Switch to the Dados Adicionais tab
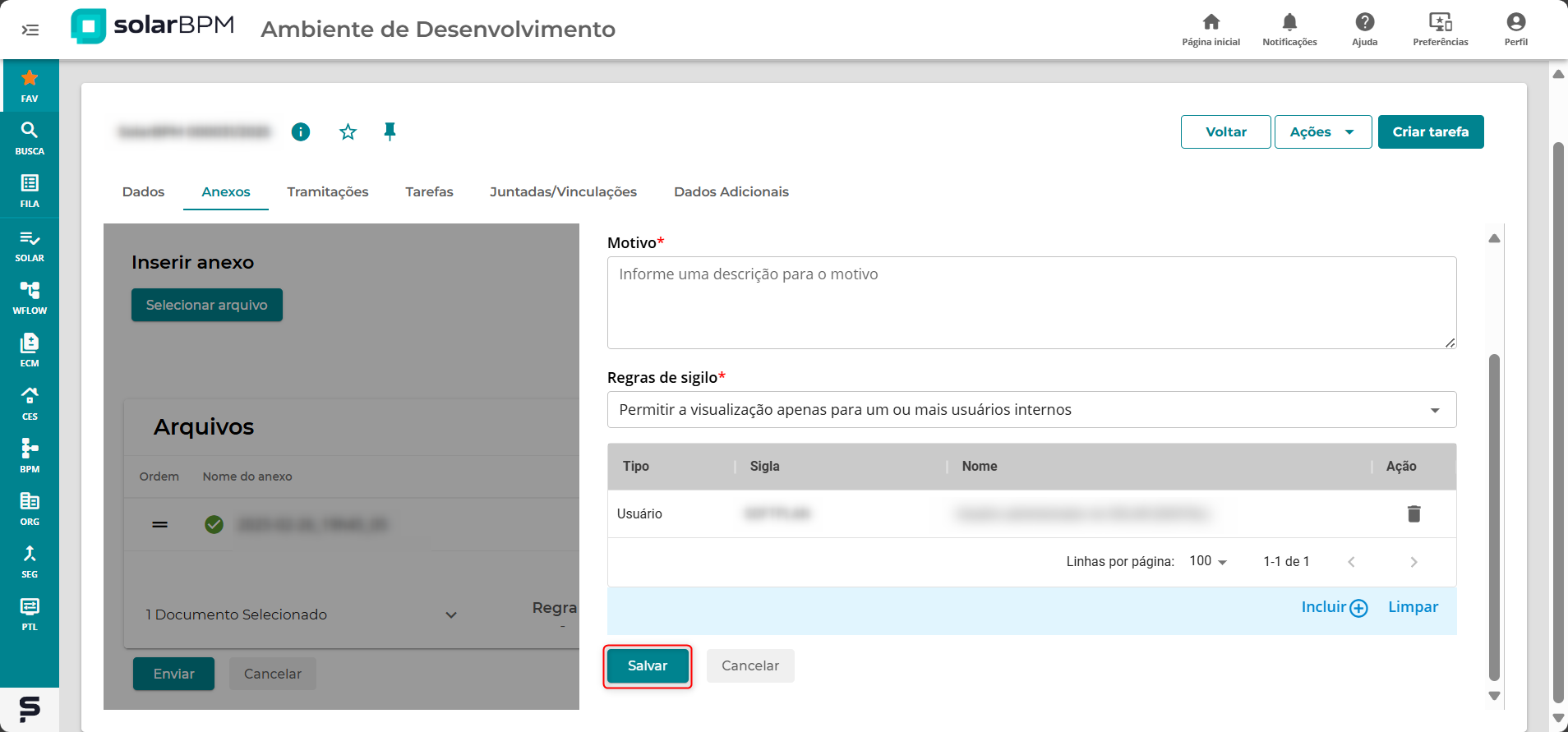 coord(731,191)
